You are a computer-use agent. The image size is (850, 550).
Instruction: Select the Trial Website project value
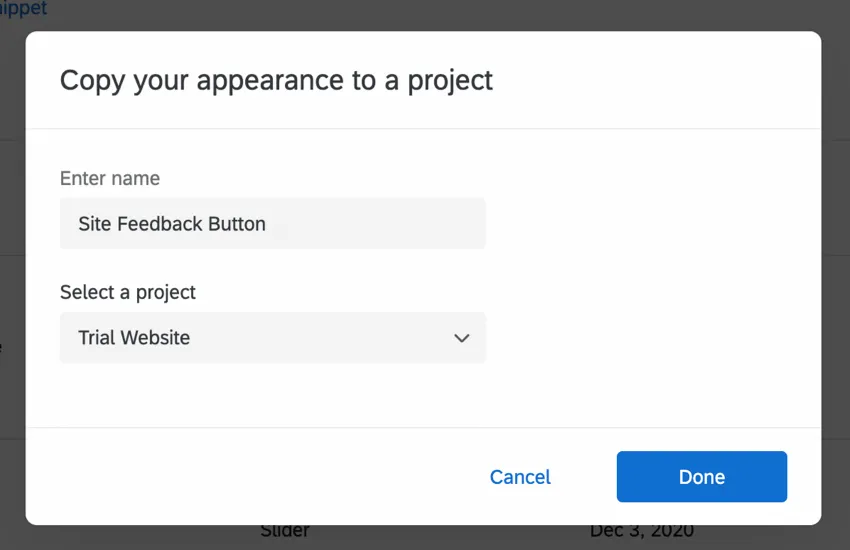pyautogui.click(x=134, y=338)
